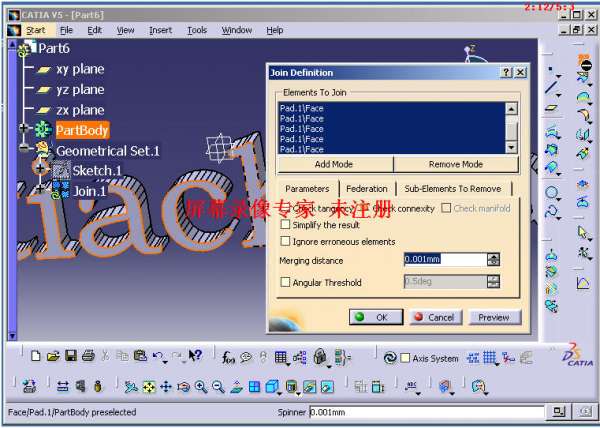600x428 pixels.
Task: Open the Insert menu
Action: (160, 30)
